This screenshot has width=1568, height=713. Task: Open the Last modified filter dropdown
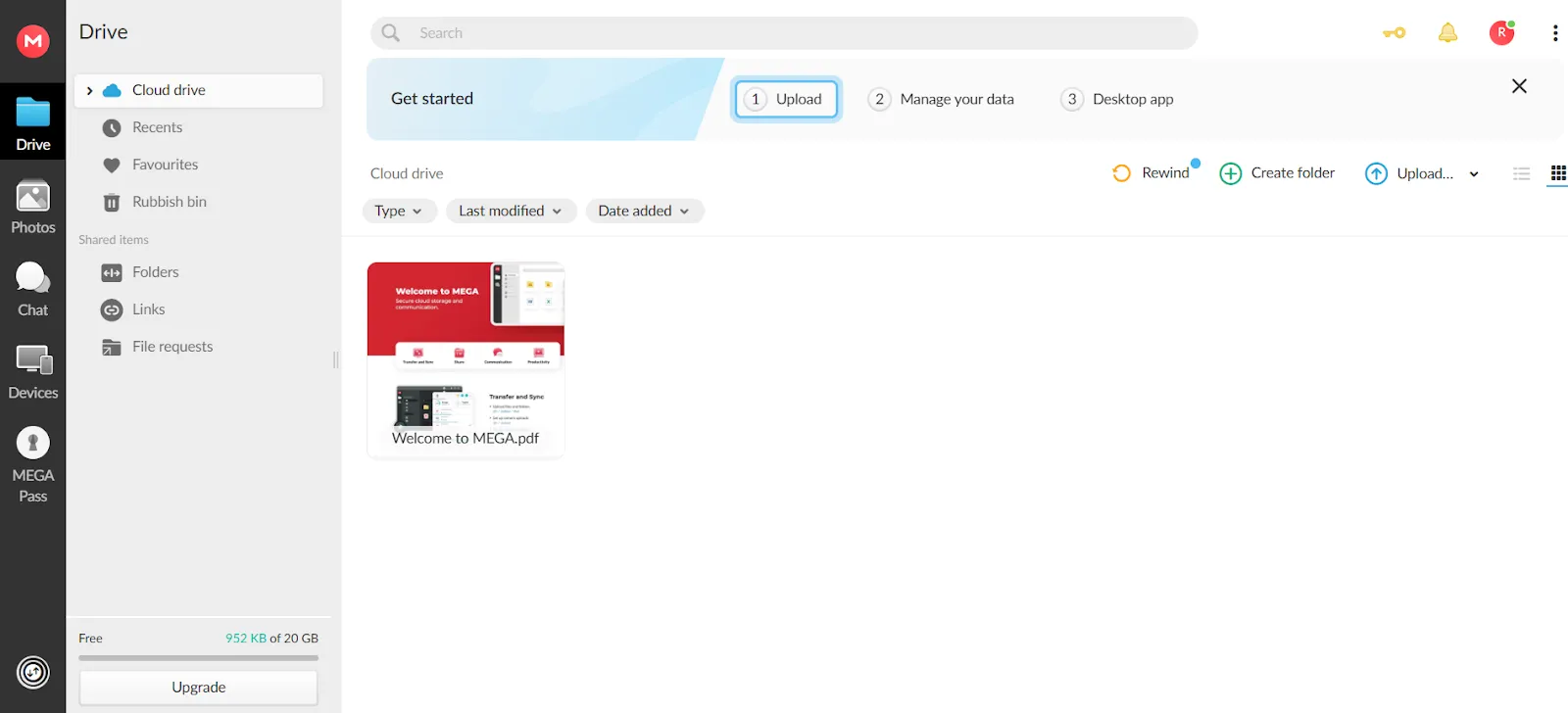[x=511, y=211]
